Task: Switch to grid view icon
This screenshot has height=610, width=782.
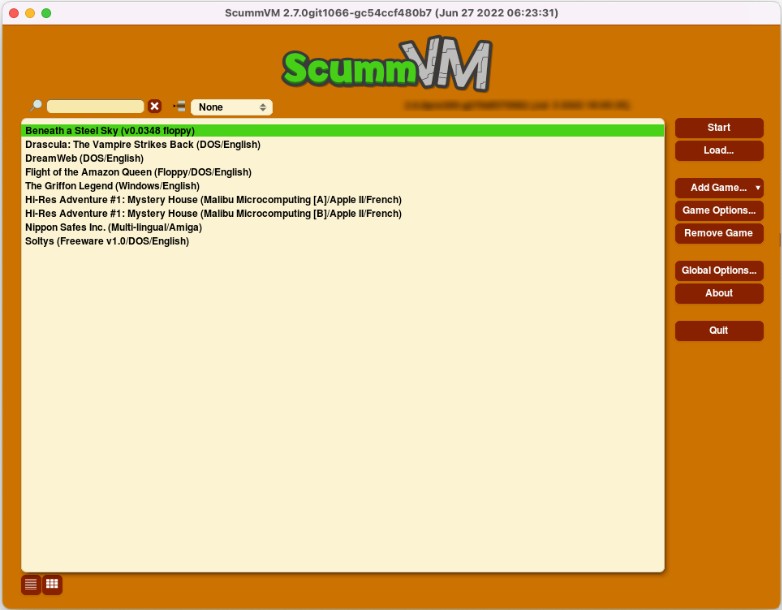Action: coord(52,584)
